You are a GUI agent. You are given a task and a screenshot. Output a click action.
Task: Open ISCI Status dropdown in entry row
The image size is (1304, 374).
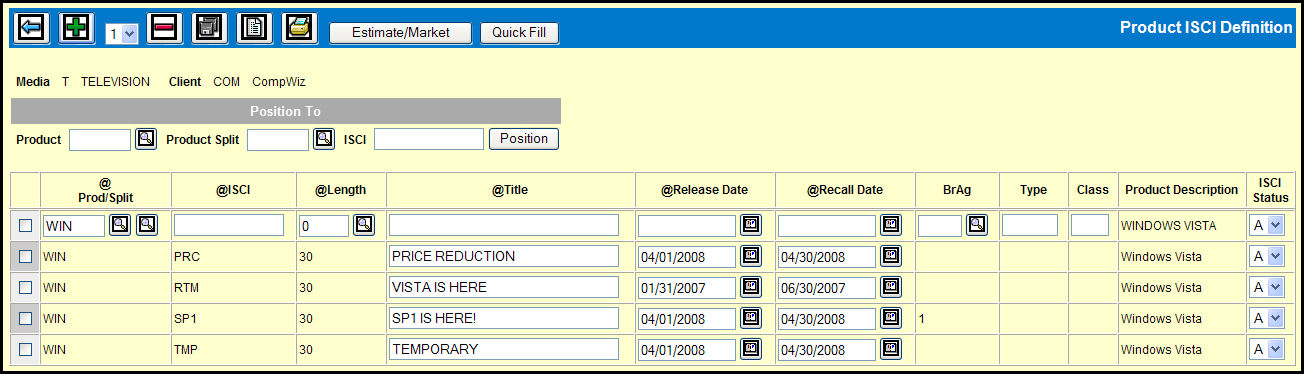[x=1267, y=226]
